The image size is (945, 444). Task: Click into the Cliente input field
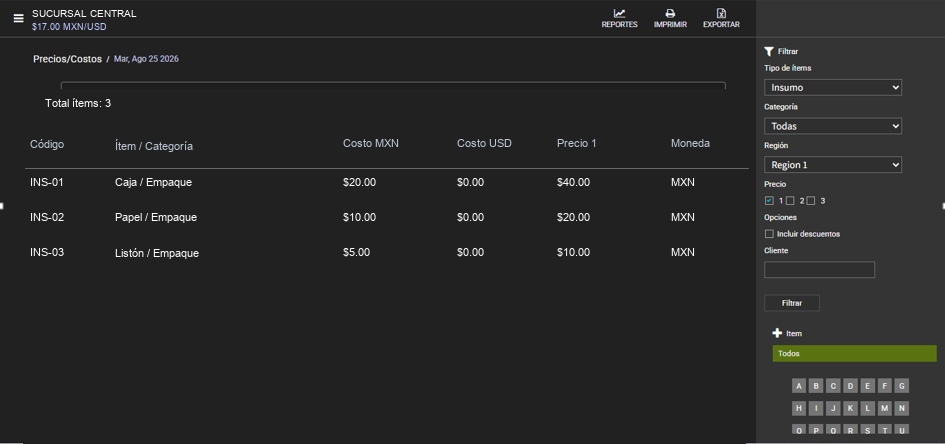tap(819, 270)
